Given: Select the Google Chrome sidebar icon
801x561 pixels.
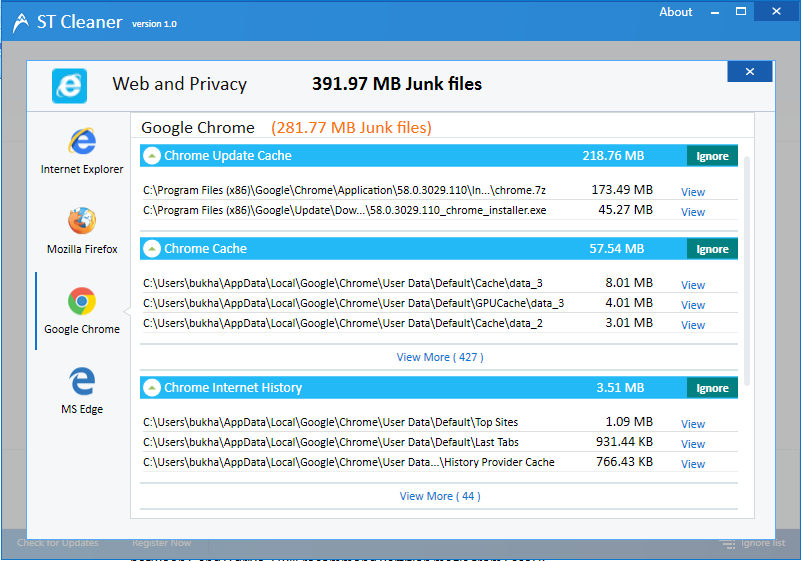Looking at the screenshot, I should (82, 301).
